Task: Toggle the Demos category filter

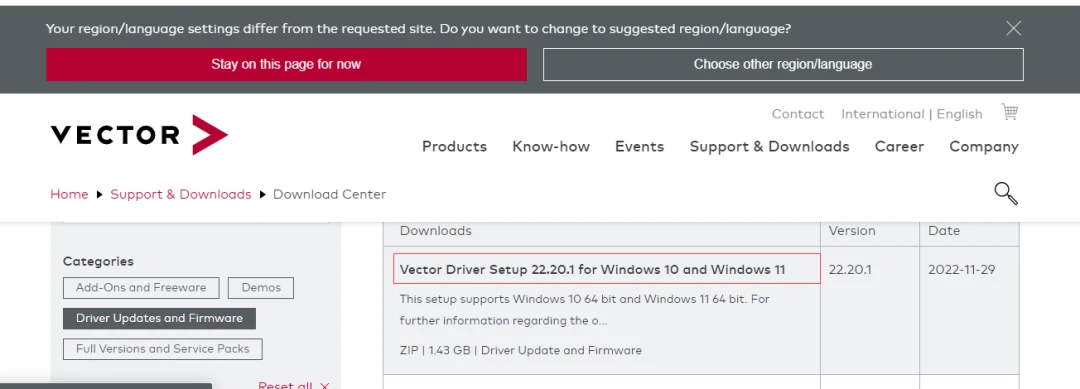Action: [261, 288]
